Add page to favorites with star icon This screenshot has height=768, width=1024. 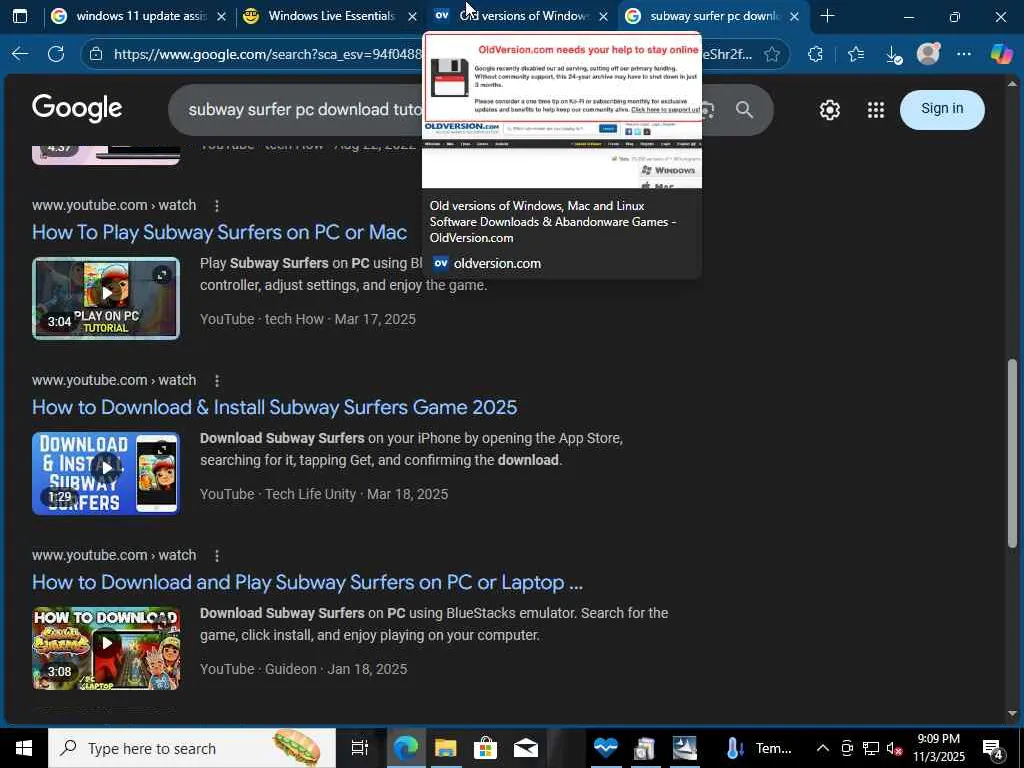tap(772, 54)
